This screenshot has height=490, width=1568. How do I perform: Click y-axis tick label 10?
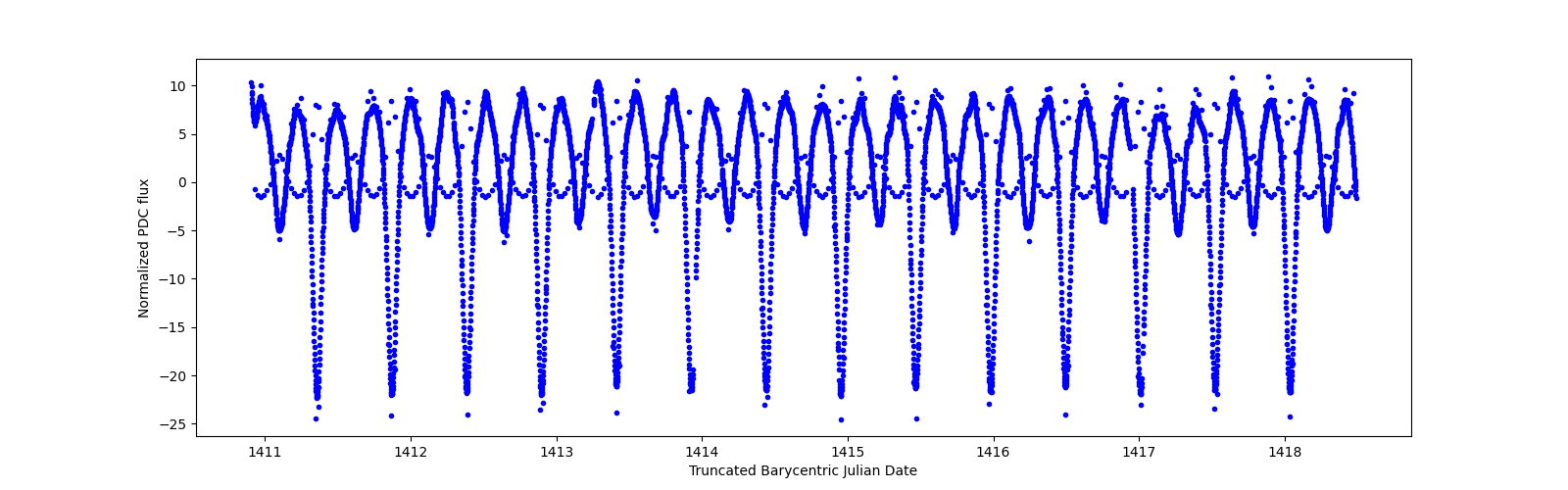(x=180, y=86)
